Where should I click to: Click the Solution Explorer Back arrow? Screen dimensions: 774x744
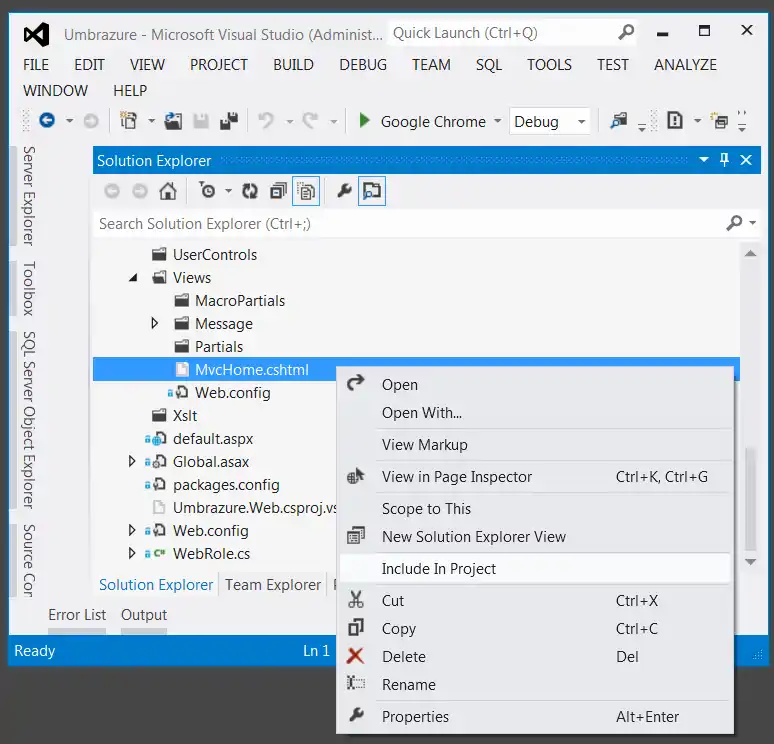point(112,191)
